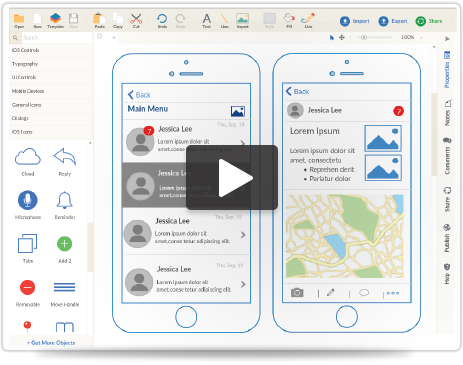Viewport: 463px width, 365px height.
Task: Click the image icon beside Main Menu
Action: point(238,111)
